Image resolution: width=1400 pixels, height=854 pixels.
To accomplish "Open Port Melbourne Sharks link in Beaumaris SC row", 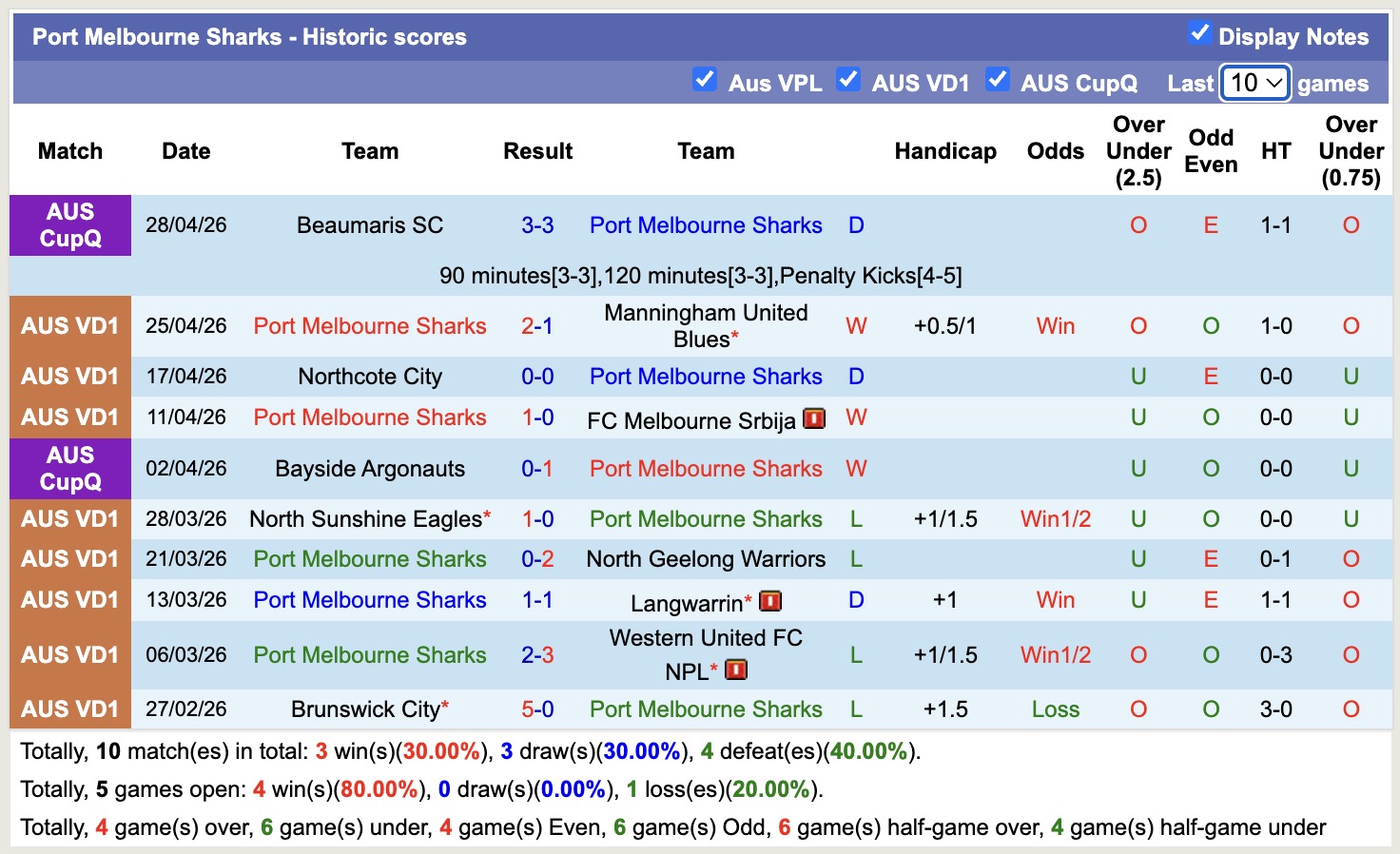I will pyautogui.click(x=705, y=225).
